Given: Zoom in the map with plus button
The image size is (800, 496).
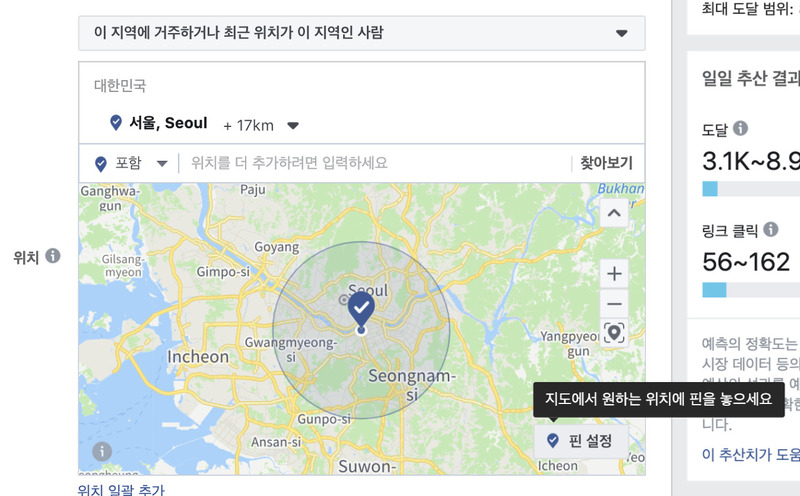Looking at the screenshot, I should point(614,274).
